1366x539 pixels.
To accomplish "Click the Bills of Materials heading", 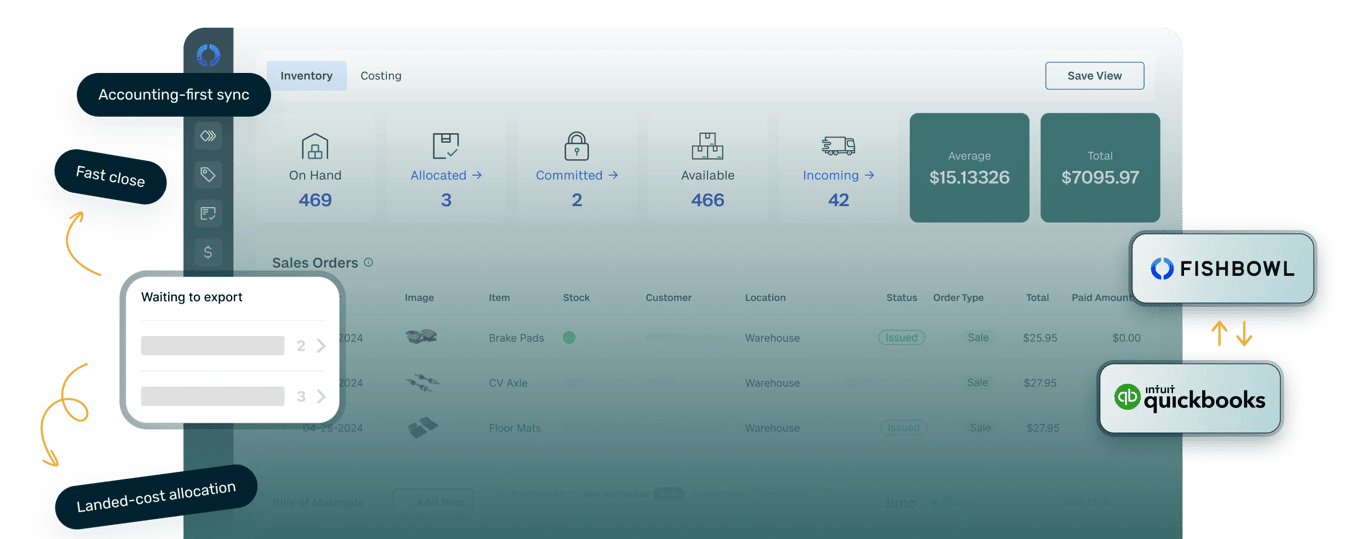I will (x=317, y=502).
